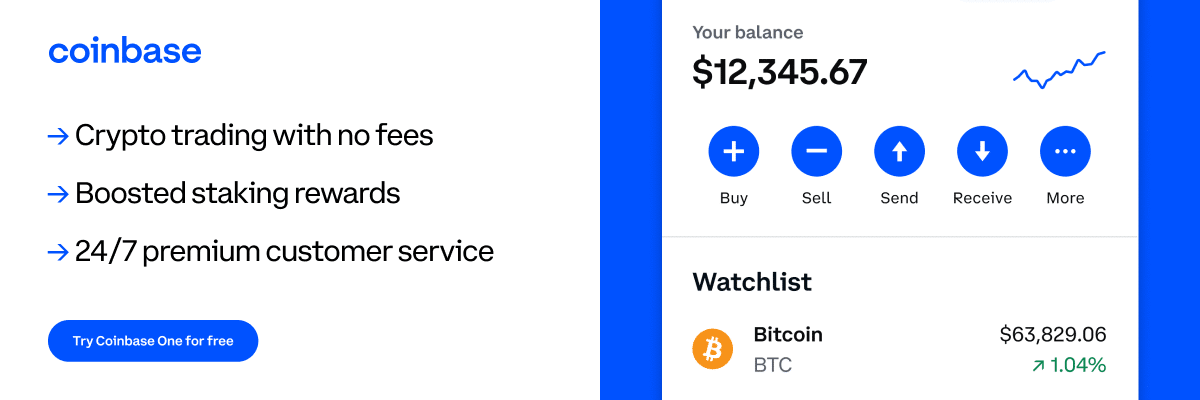Click the orange Bitcoin logo icon

point(713,349)
